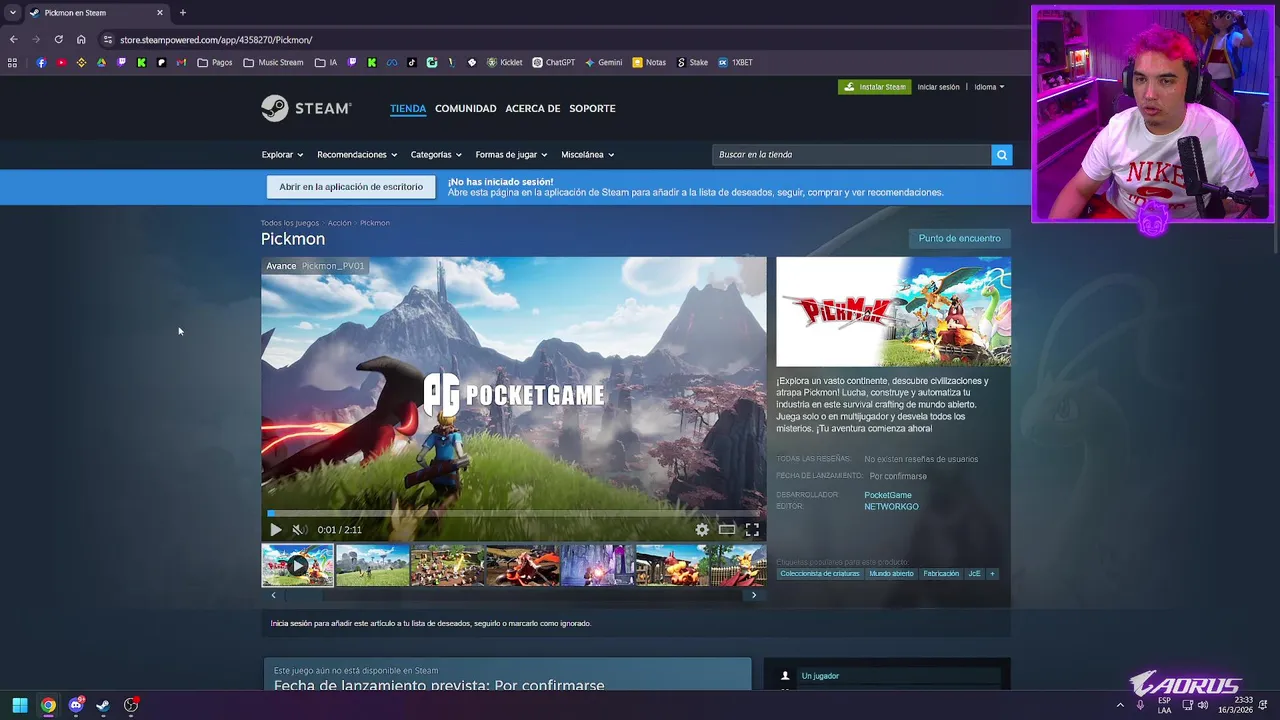
Task: Select the 'Mundo abierto' tag
Action: pyautogui.click(x=891, y=574)
